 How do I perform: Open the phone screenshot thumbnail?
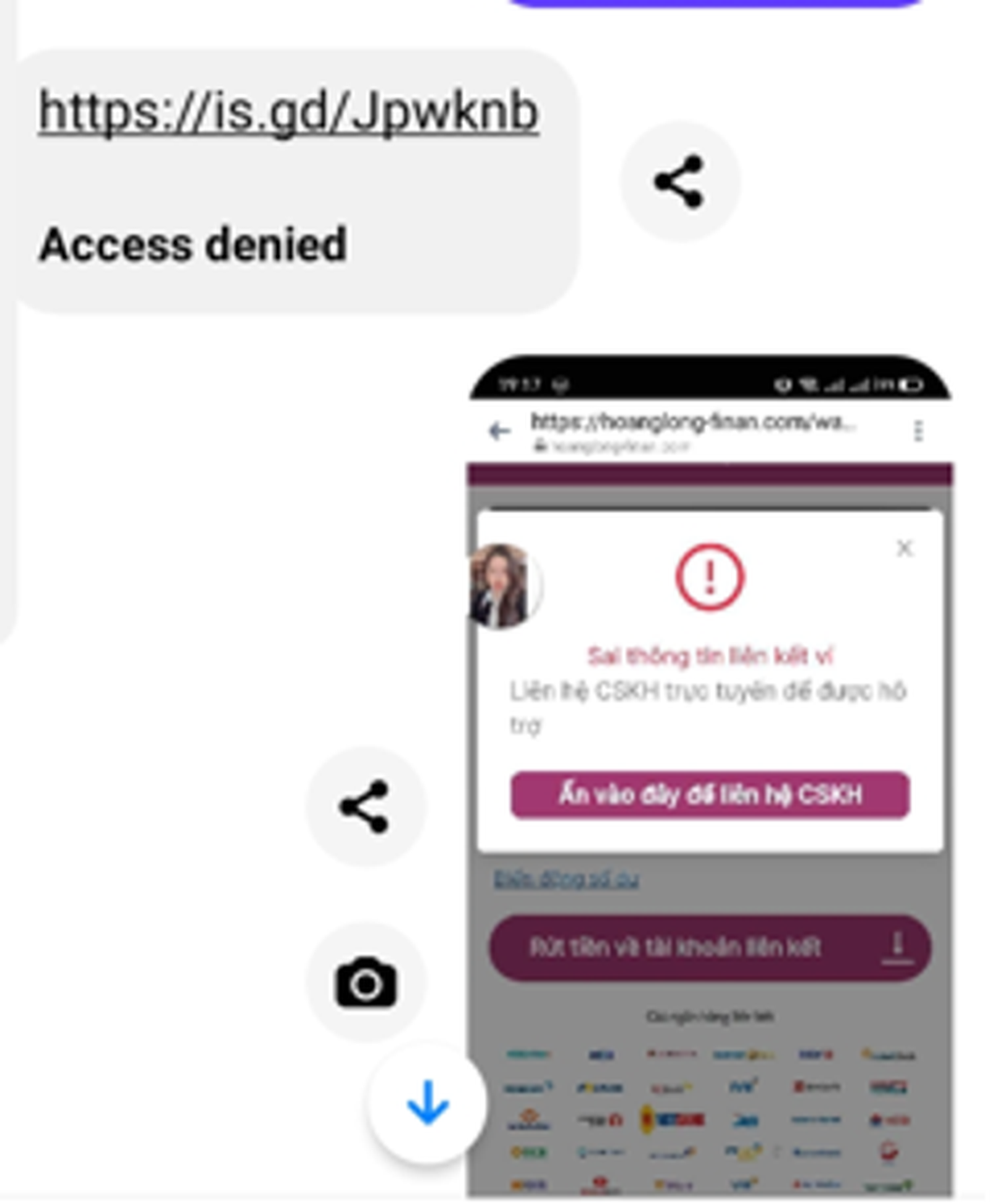[710, 776]
